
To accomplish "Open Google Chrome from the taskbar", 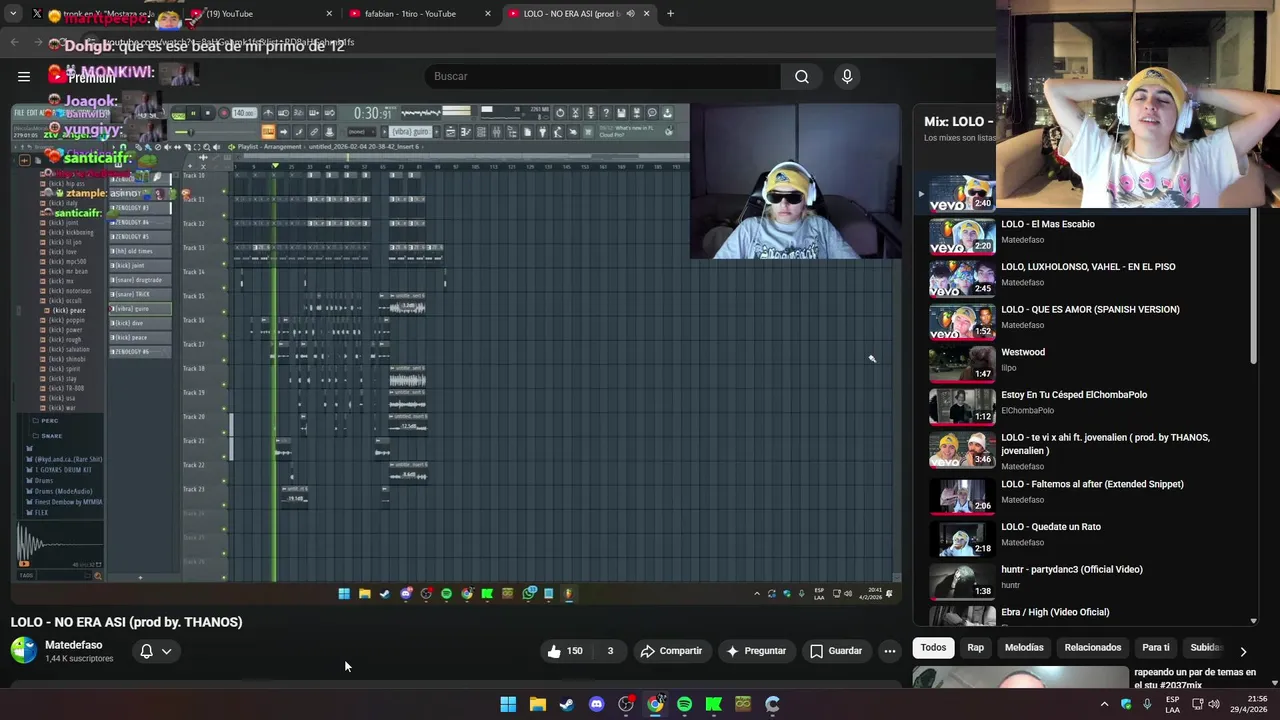I will [655, 704].
